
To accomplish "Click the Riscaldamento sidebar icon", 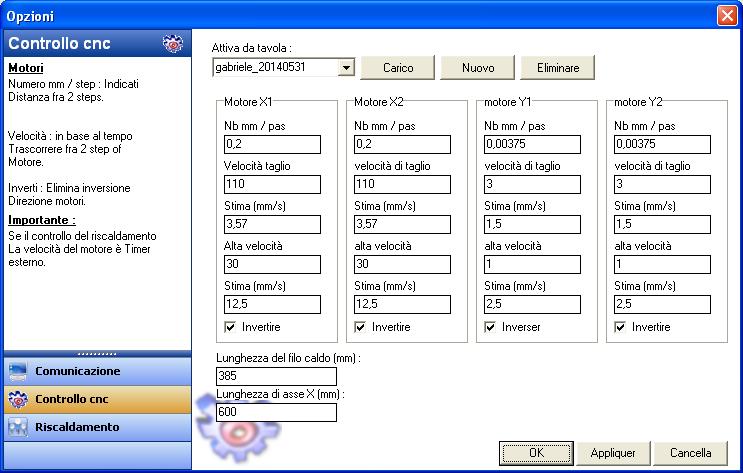I will click(17, 427).
